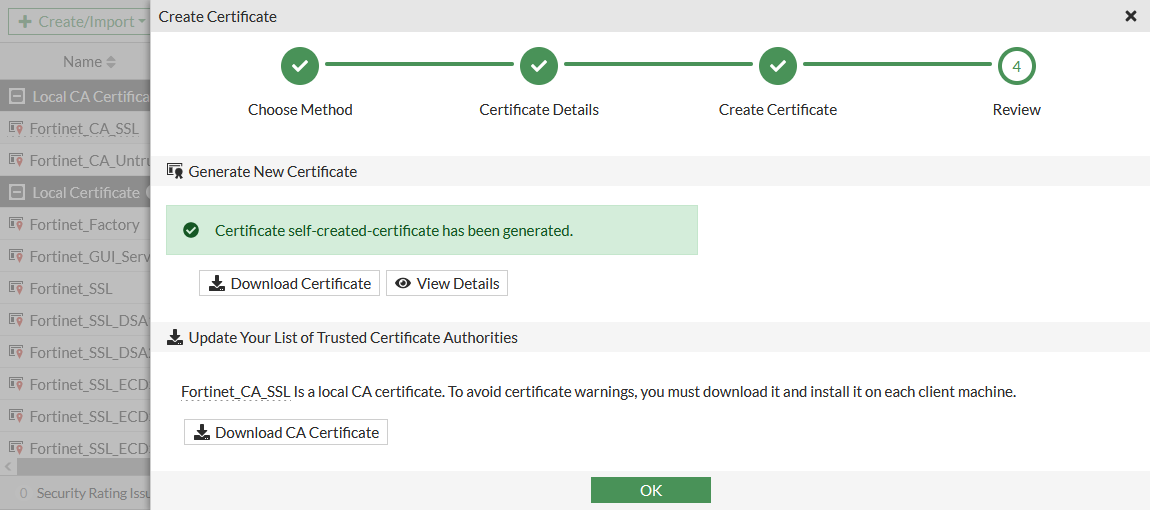Close the Create Certificate dialog
This screenshot has height=510, width=1150.
click(1131, 16)
